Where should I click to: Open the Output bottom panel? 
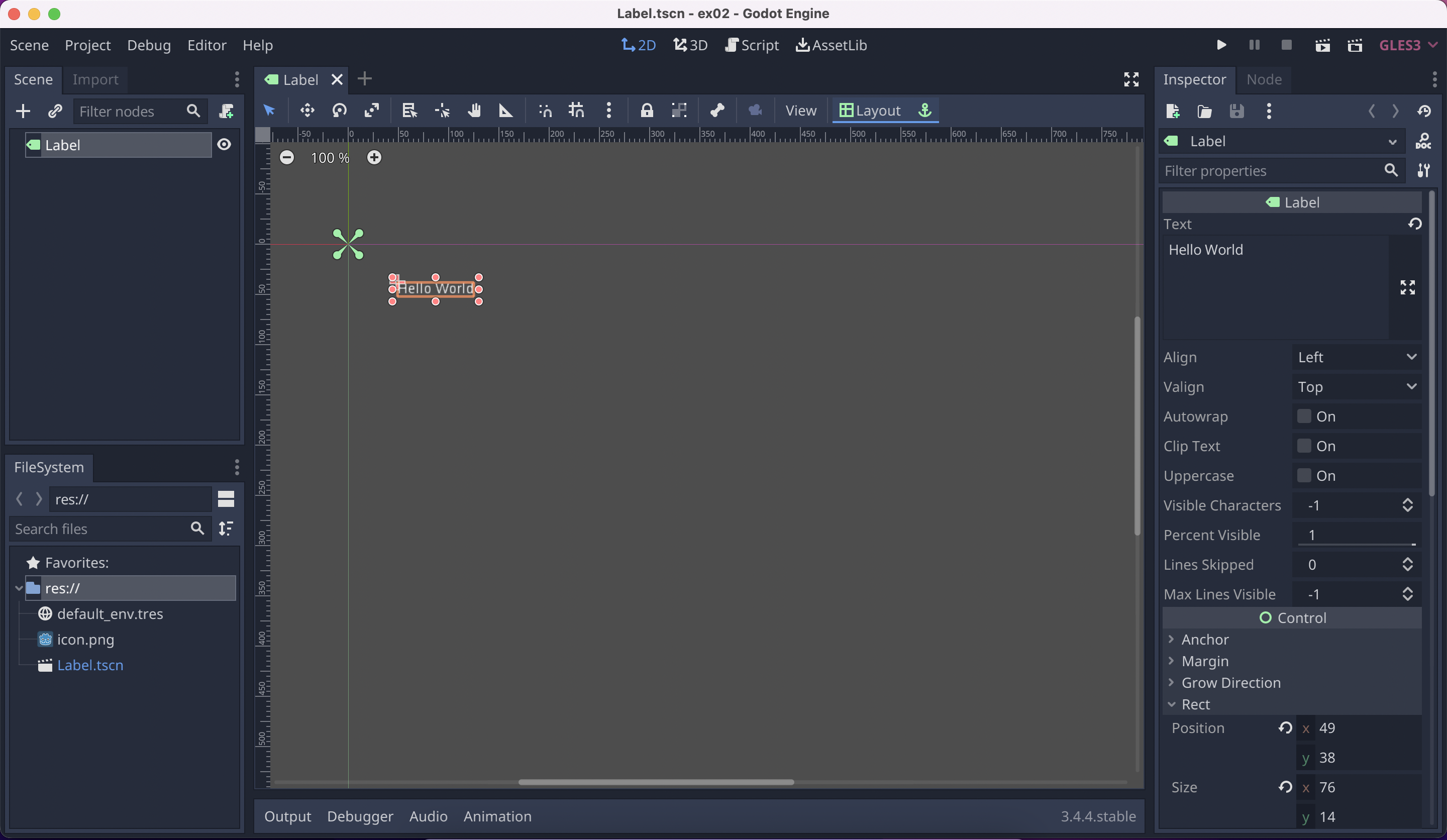coord(287,816)
